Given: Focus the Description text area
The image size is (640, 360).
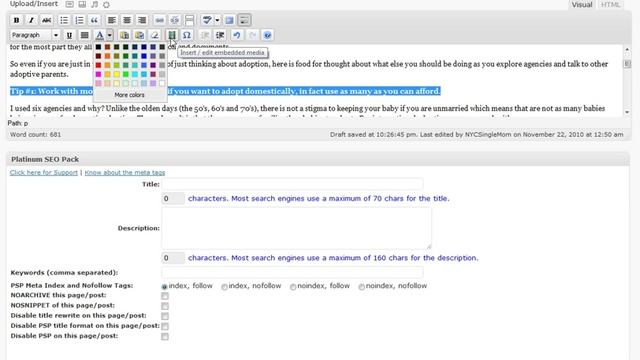Looking at the screenshot, I should (296, 228).
